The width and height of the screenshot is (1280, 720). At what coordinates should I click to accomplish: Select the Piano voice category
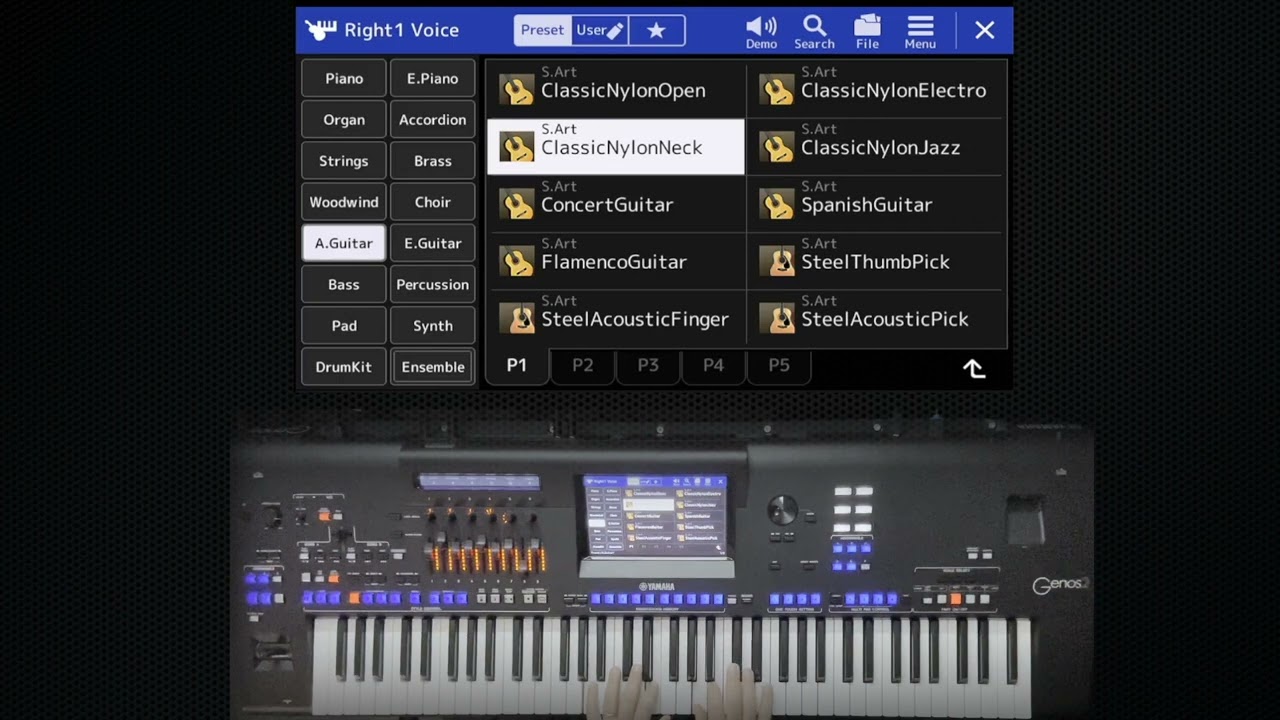point(344,78)
